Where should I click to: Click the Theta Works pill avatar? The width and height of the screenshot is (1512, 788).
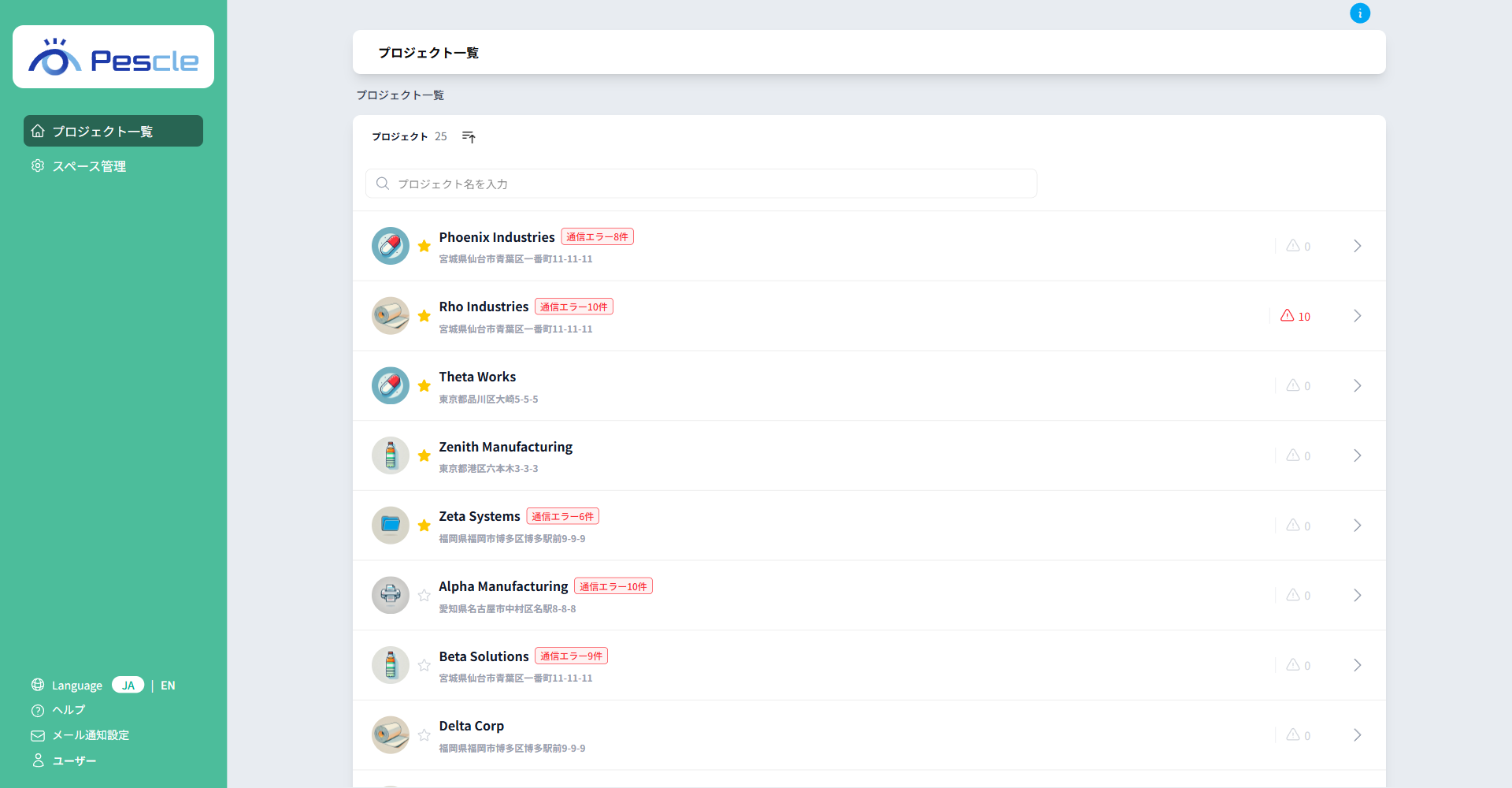pos(391,385)
